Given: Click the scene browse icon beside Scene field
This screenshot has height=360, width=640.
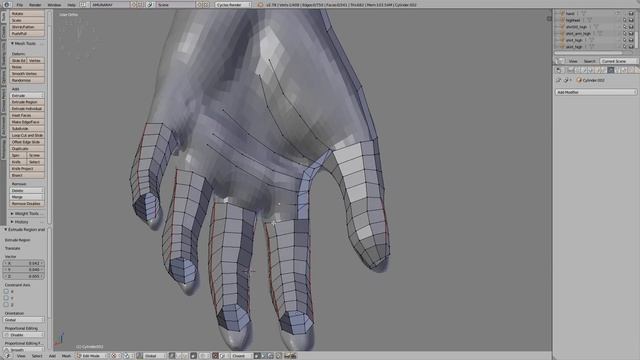Looking at the screenshot, I should click(x=151, y=4).
